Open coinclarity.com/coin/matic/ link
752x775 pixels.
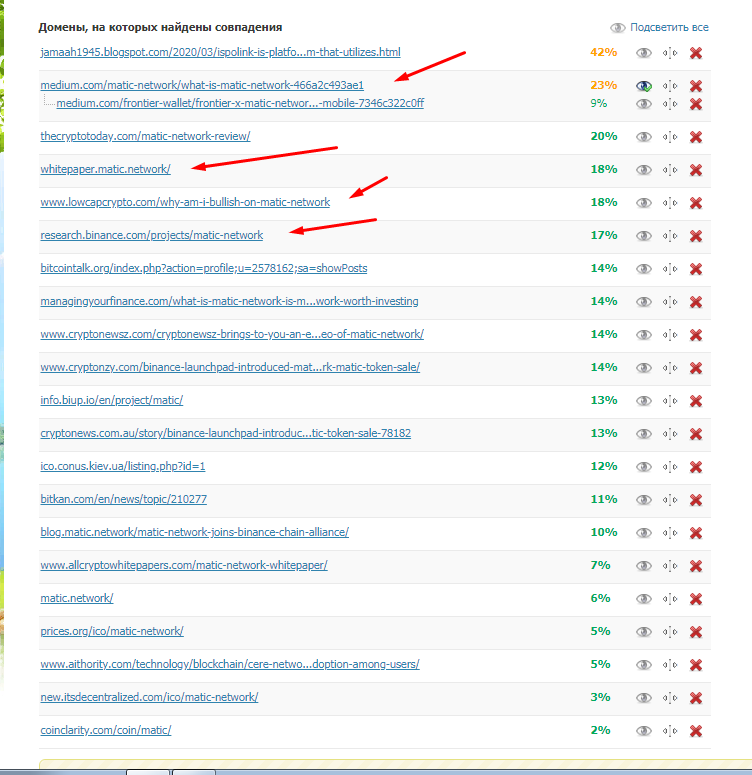click(x=106, y=730)
